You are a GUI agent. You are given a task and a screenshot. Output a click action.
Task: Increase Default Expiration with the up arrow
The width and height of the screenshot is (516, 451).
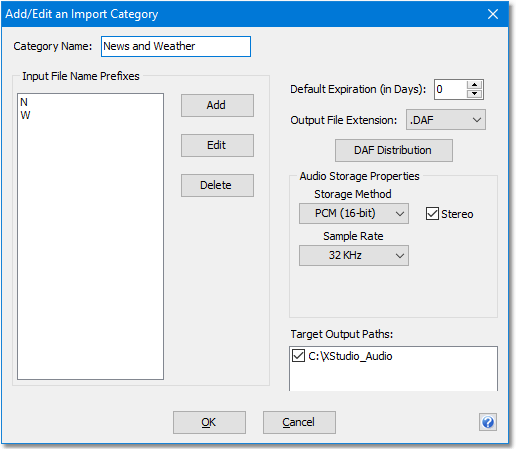tap(474, 85)
